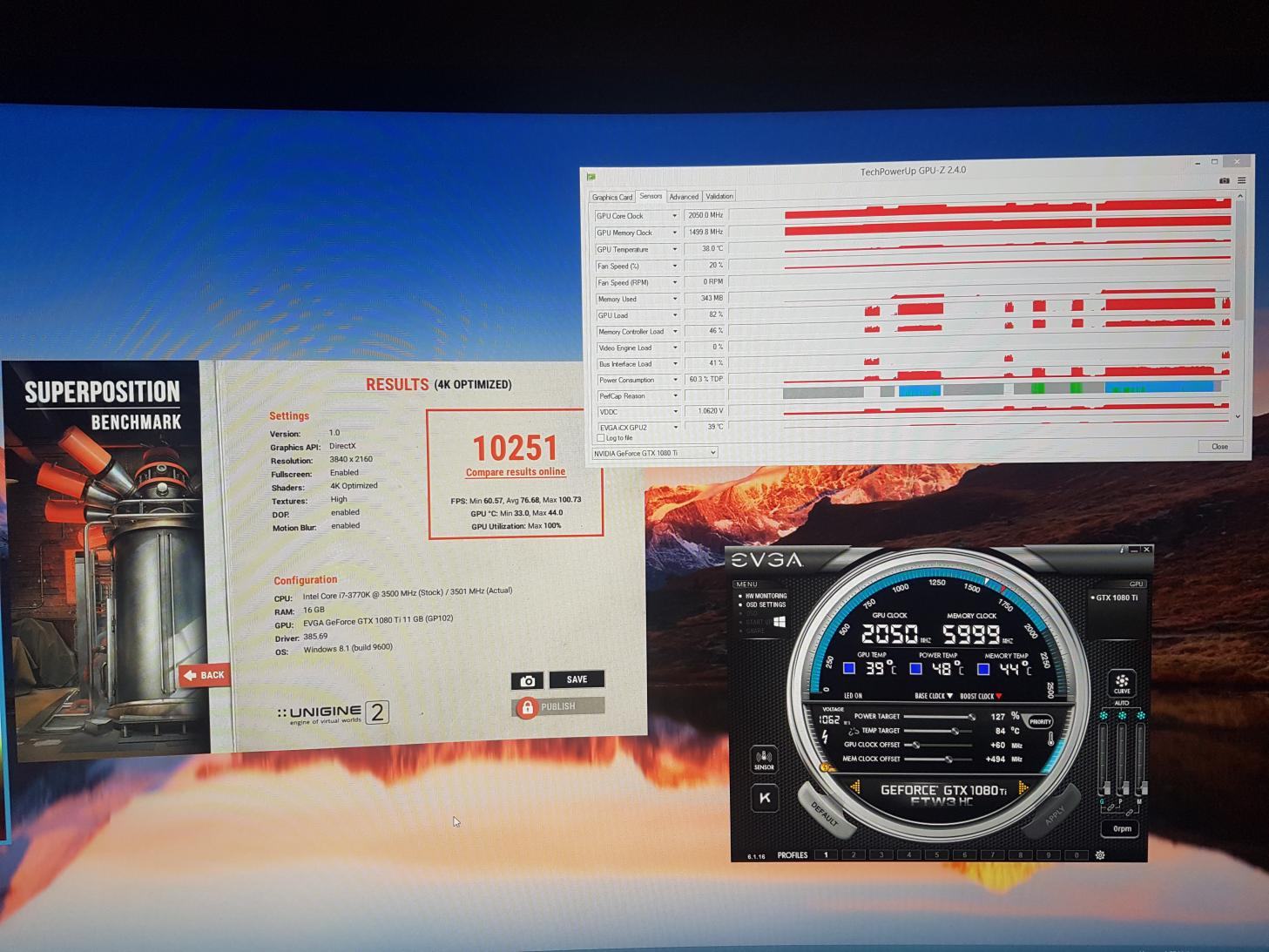Click the Windows logo startup icon in EVGA
This screenshot has height=952, width=1269.
[779, 622]
